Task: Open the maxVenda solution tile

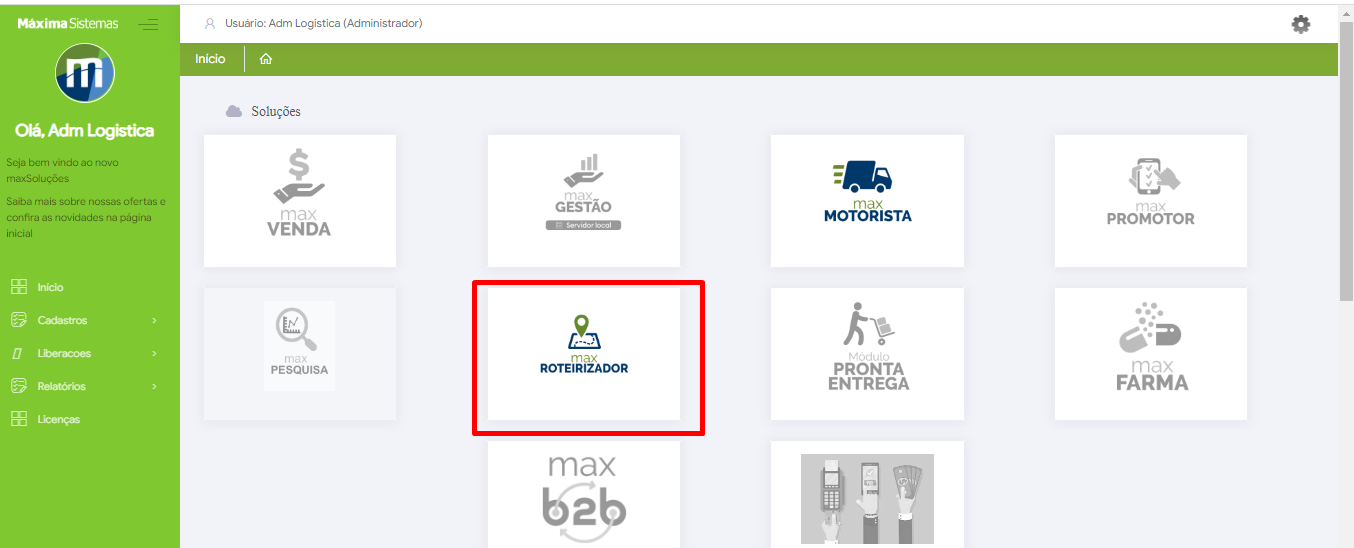Action: click(x=299, y=201)
